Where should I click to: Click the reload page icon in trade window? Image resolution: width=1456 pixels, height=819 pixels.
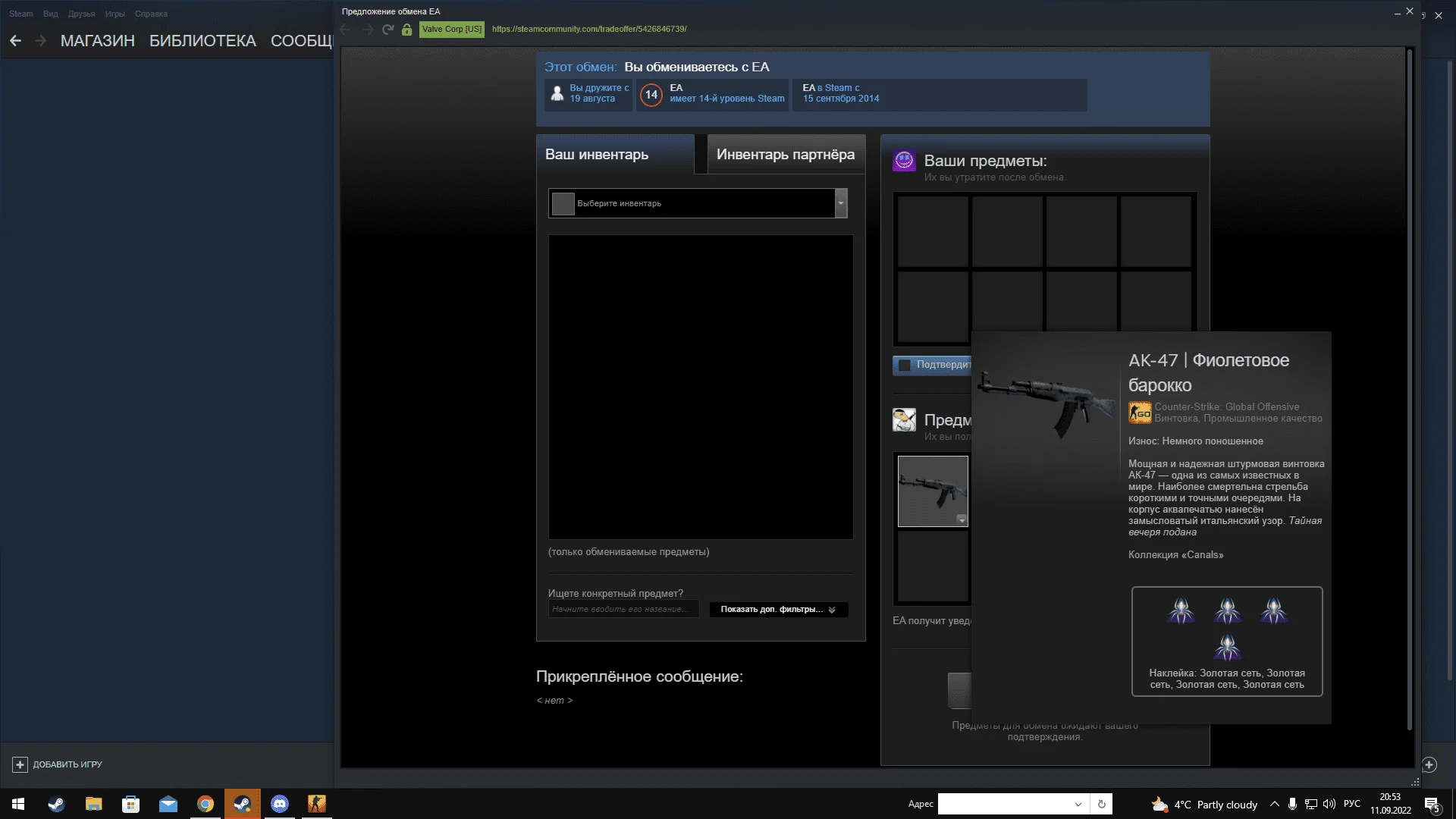click(388, 30)
